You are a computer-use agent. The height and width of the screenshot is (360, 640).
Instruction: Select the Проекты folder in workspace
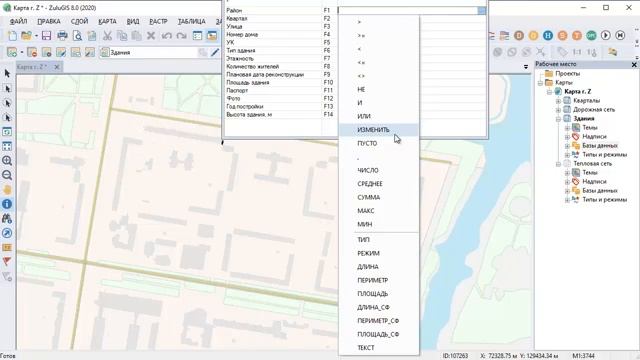point(567,73)
